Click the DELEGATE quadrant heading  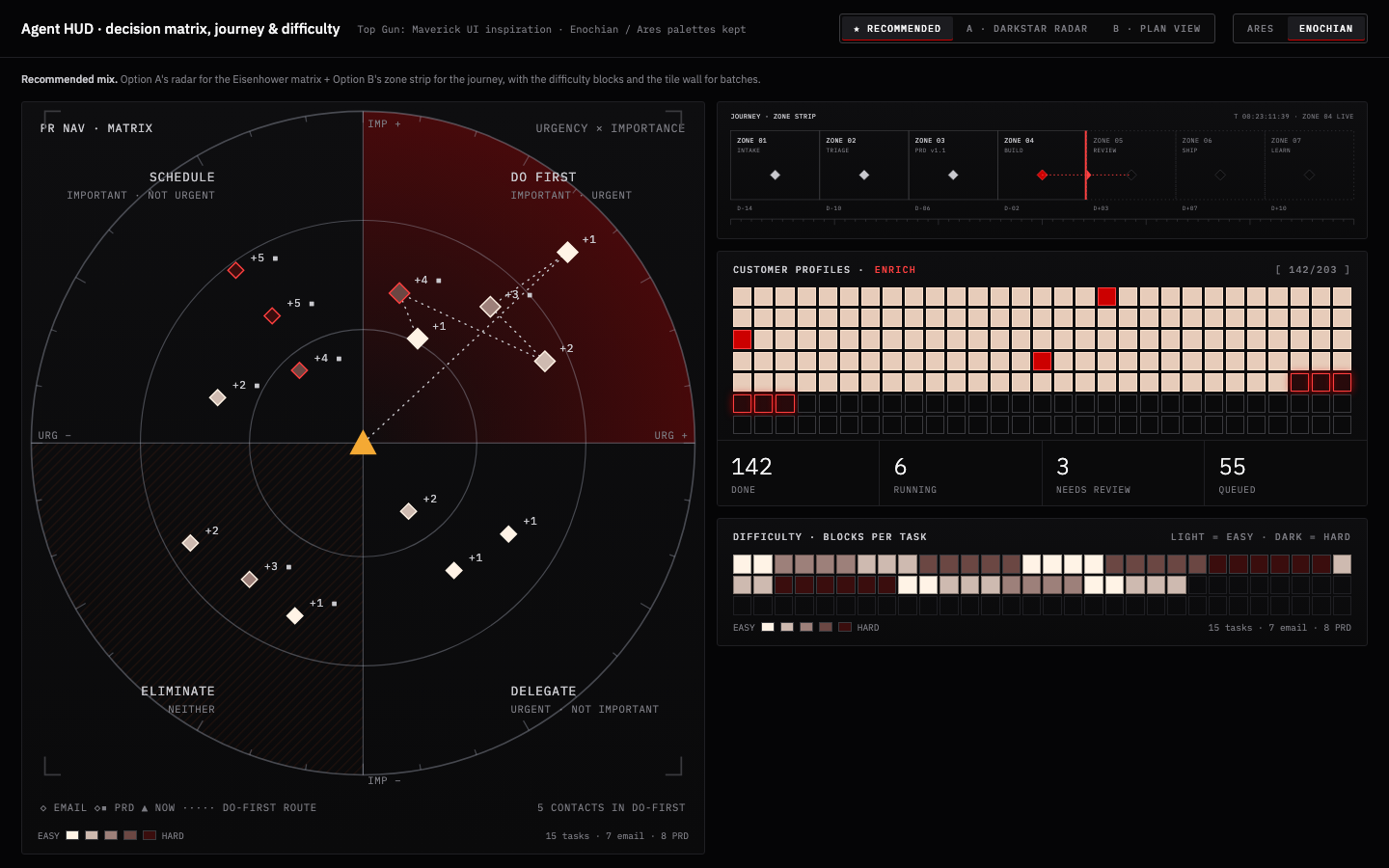(x=543, y=692)
